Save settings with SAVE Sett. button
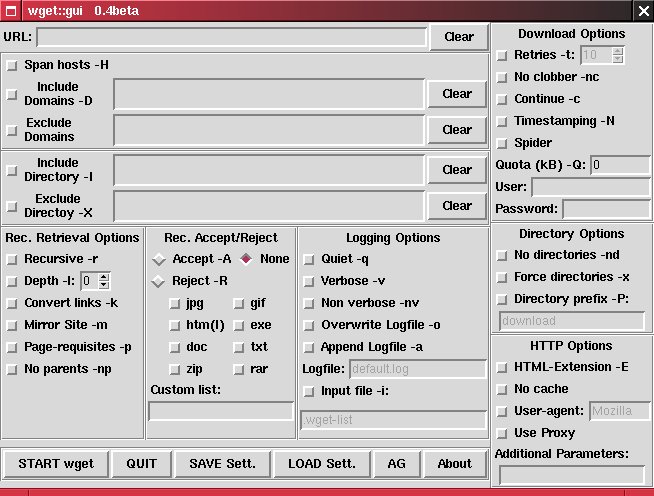Viewport: 654px width, 496px height. pos(222,464)
